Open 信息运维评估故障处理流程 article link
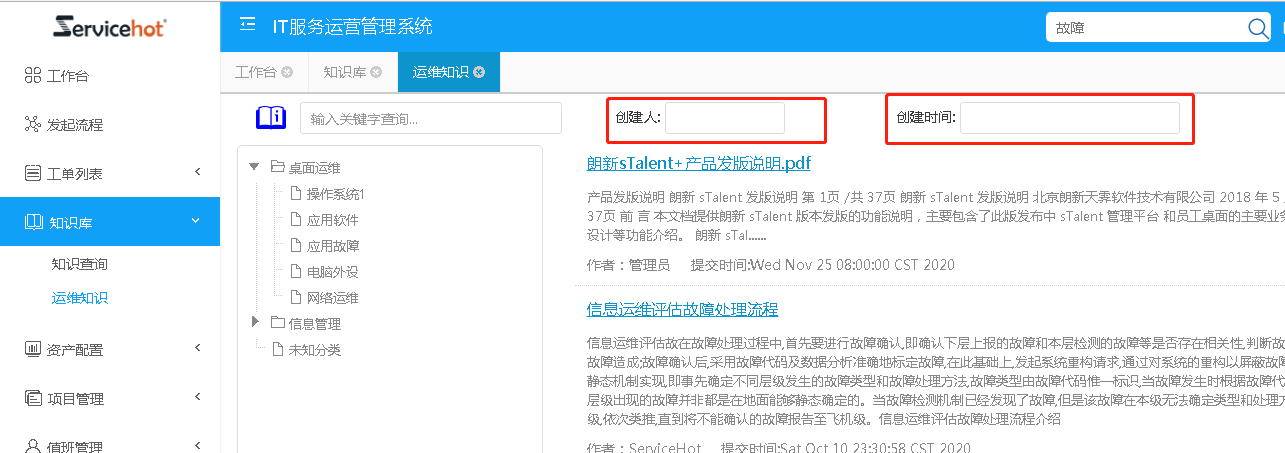The width and height of the screenshot is (1285, 453). pos(682,310)
